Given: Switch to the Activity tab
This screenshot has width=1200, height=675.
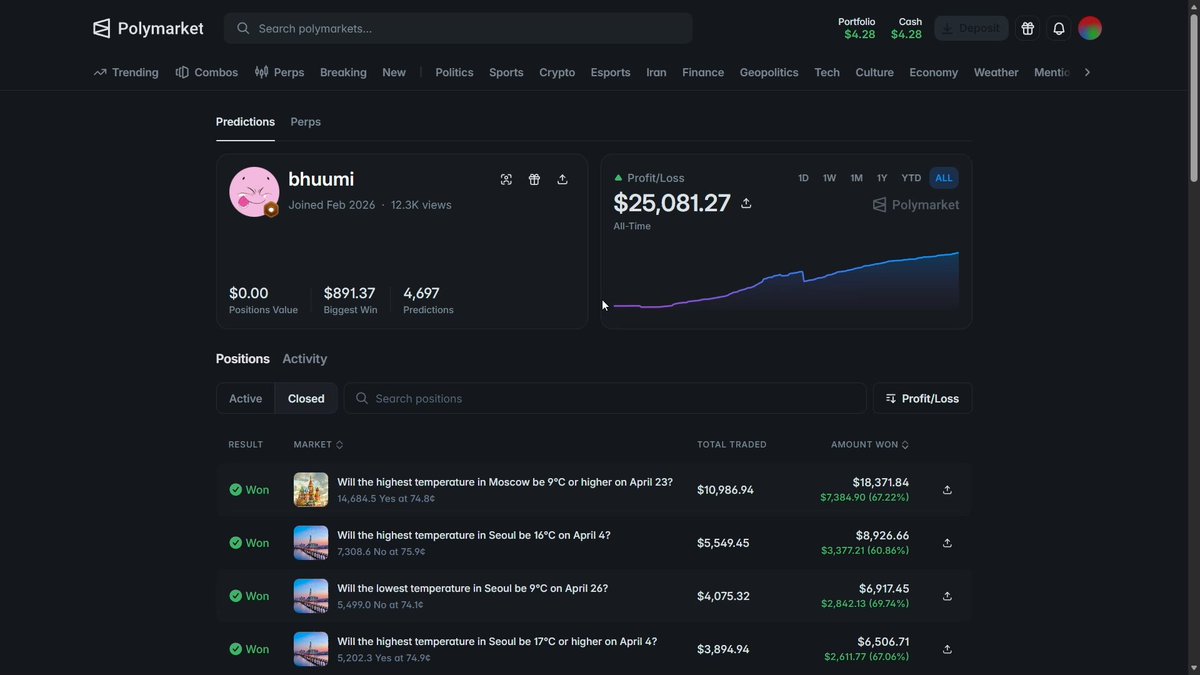Looking at the screenshot, I should click(304, 359).
